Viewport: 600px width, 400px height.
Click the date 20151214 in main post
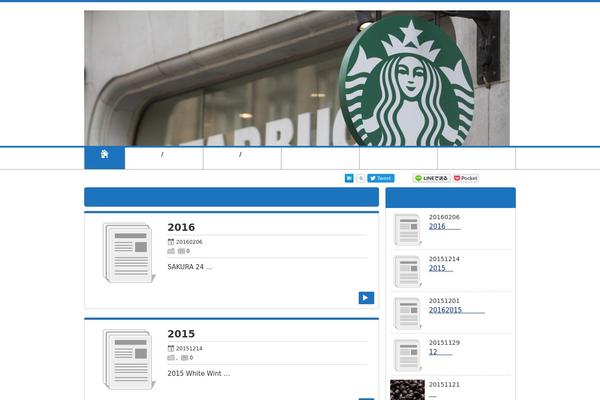(x=189, y=348)
